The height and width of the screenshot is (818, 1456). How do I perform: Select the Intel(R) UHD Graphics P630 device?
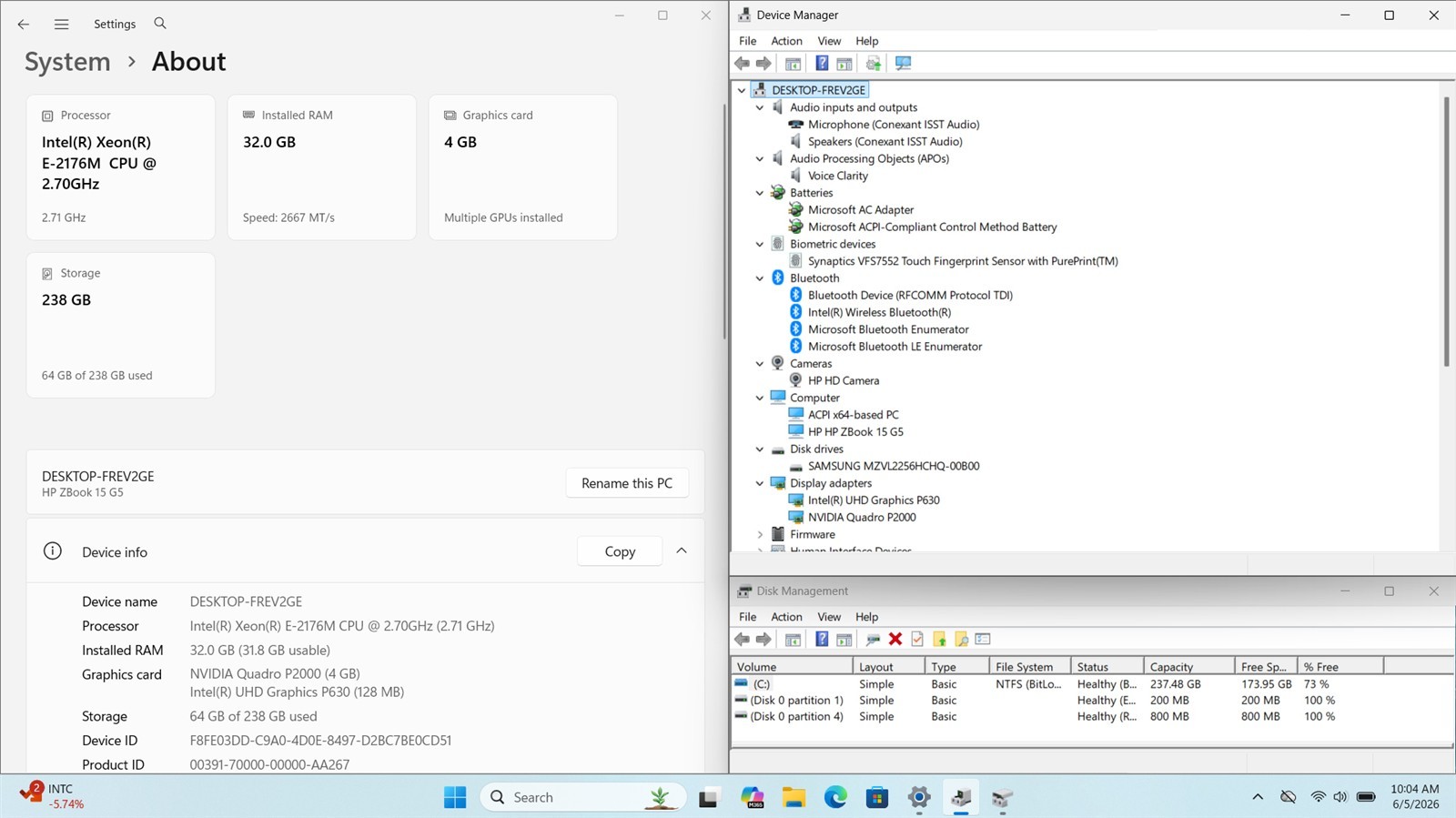[x=874, y=500]
